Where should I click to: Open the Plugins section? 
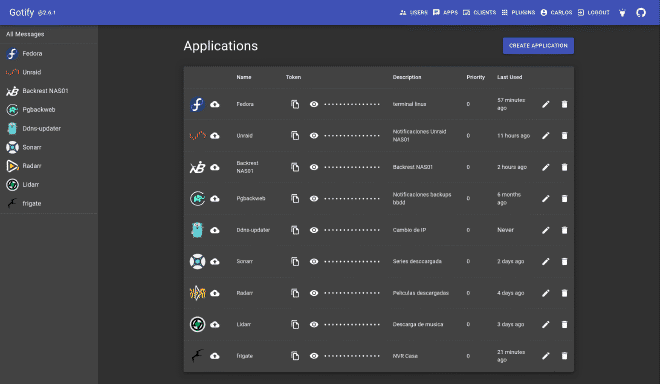point(518,13)
